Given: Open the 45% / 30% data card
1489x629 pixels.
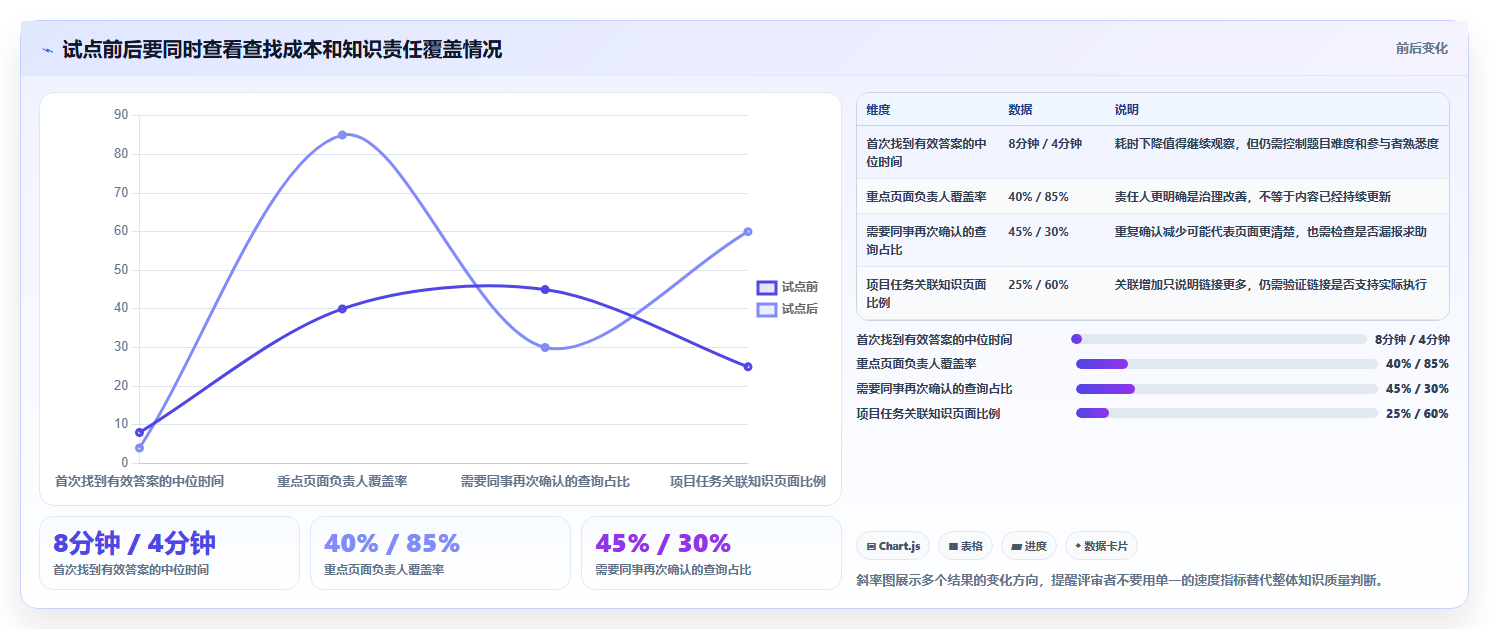Looking at the screenshot, I should [711, 553].
